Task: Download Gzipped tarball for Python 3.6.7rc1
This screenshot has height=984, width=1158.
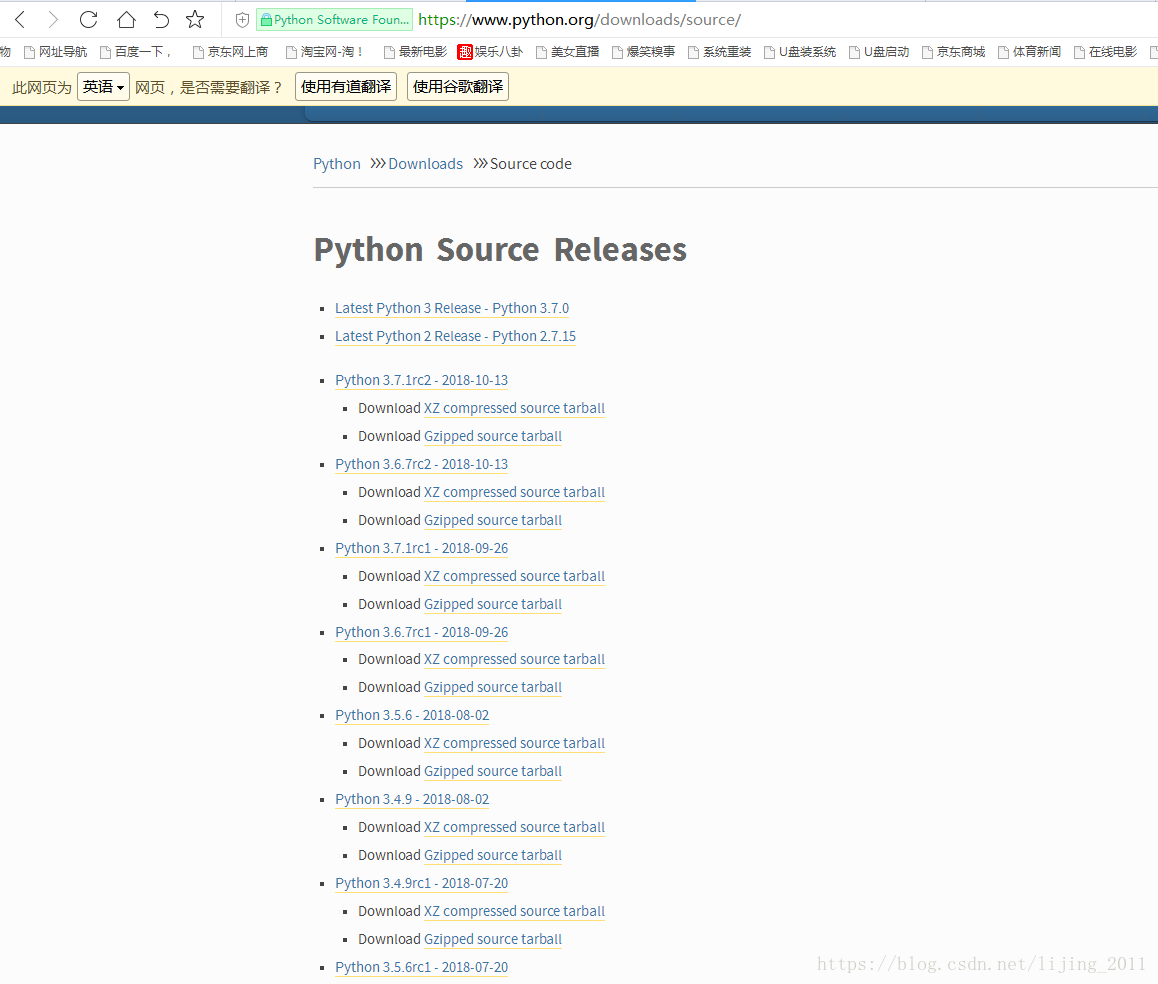Action: click(493, 688)
